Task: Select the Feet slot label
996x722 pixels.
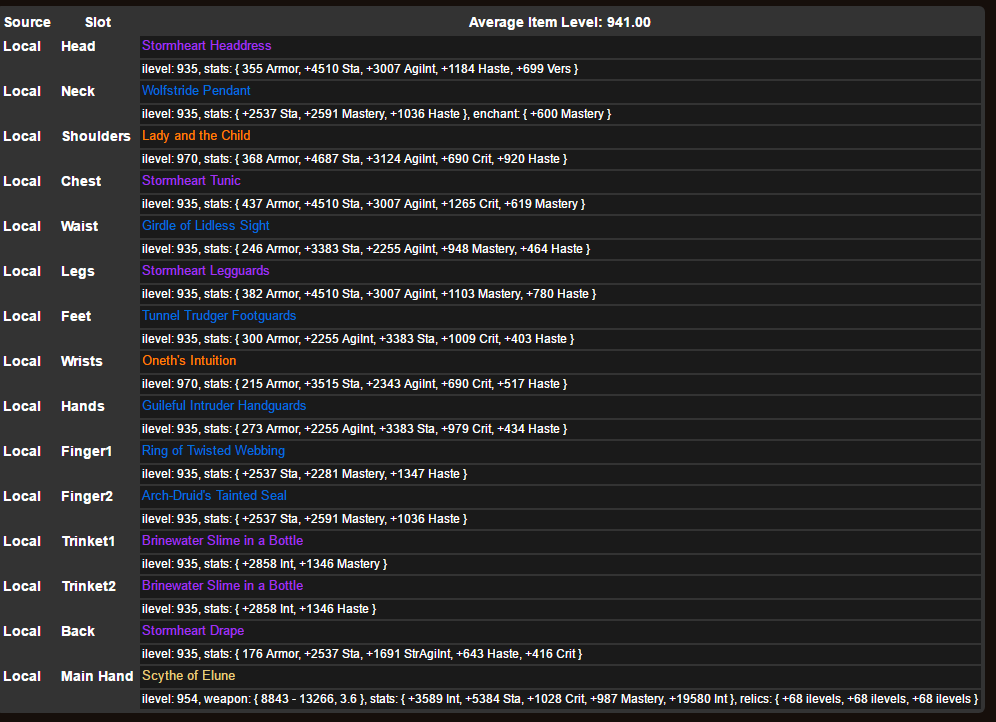Action: pyautogui.click(x=76, y=317)
